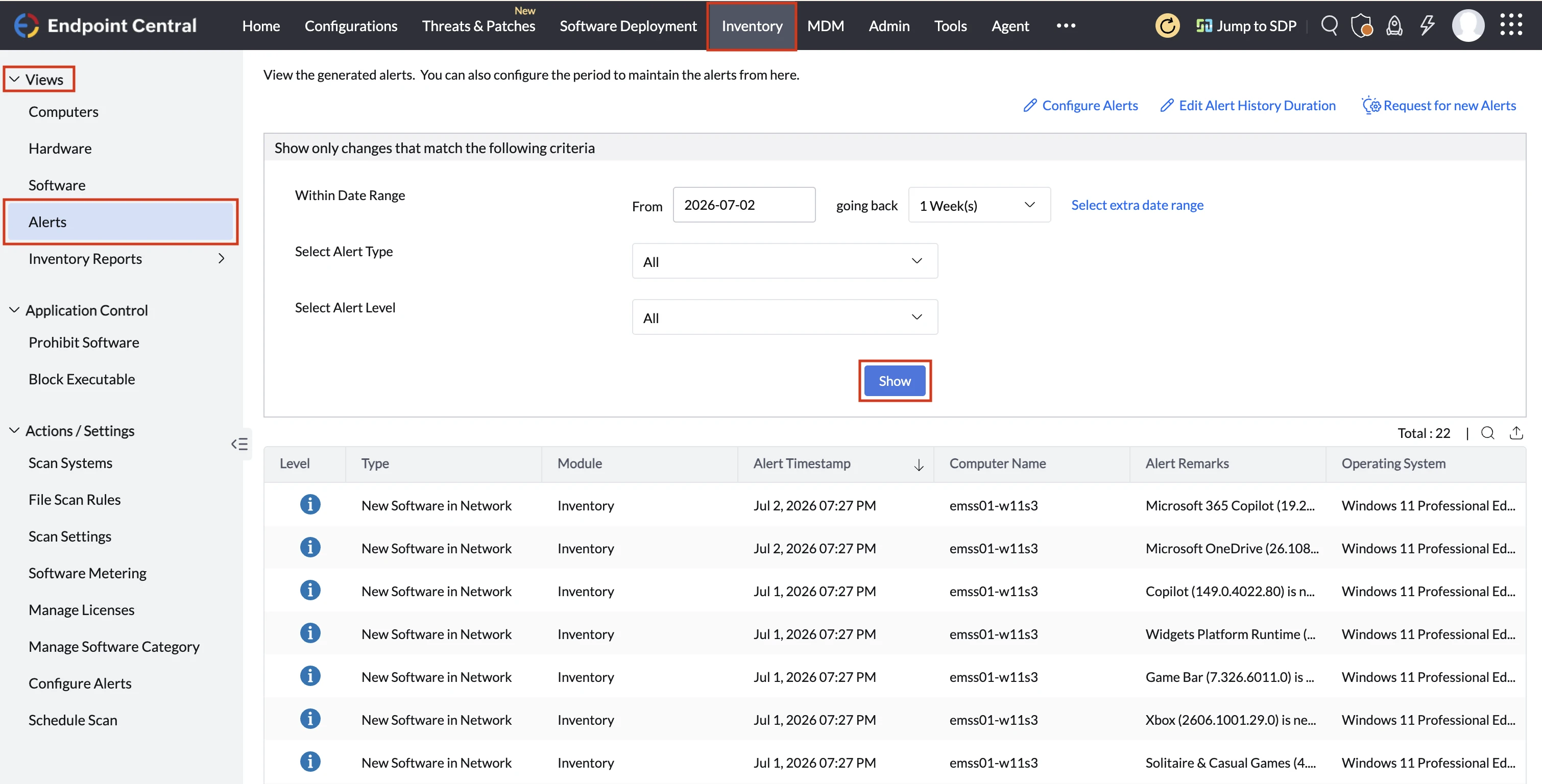Click info icon for Widgets Platform Runtime row
The height and width of the screenshot is (784, 1542).
tap(310, 633)
